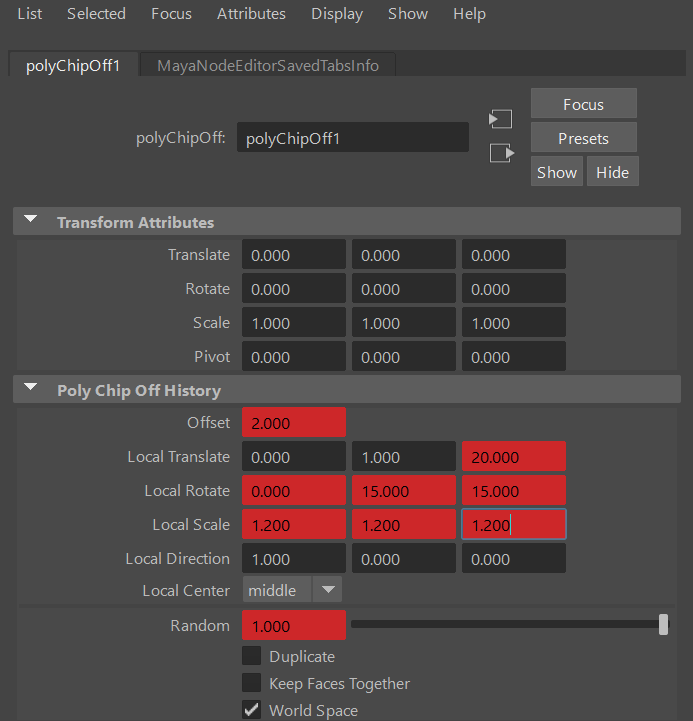Click Local Scale Y field
The width and height of the screenshot is (693, 721).
point(404,524)
